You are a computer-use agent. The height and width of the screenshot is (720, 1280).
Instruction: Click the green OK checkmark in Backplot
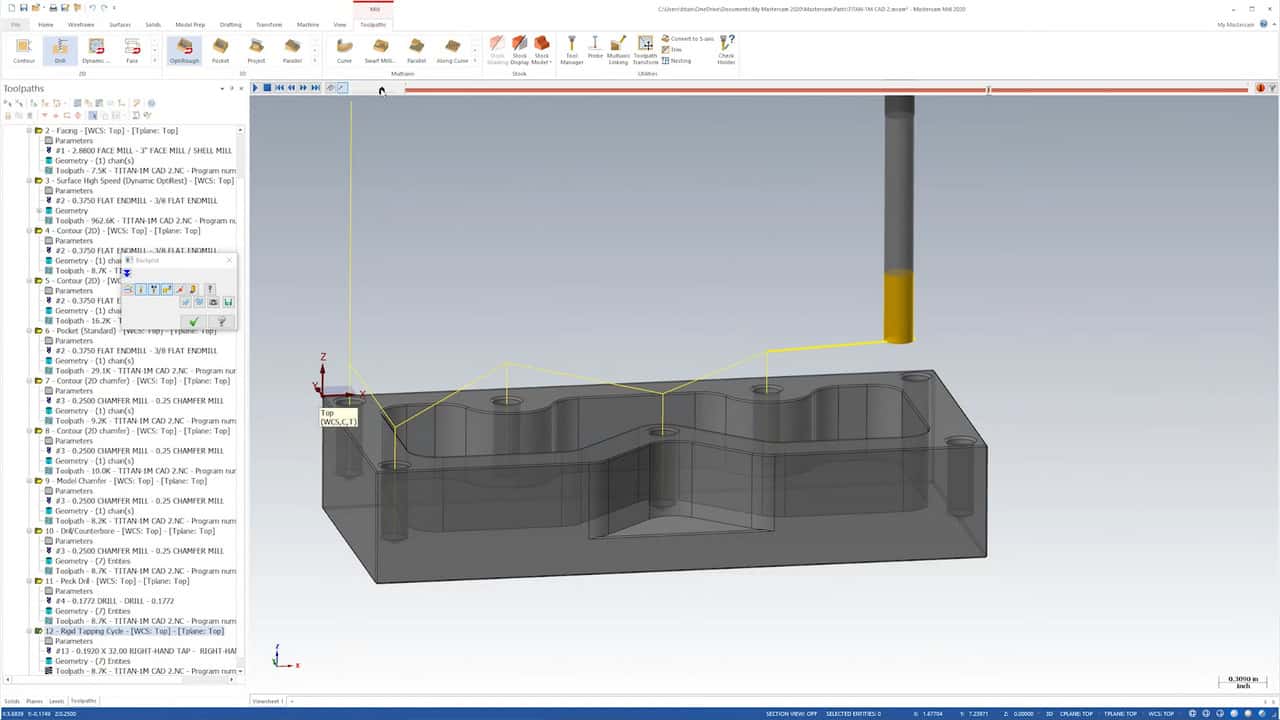(194, 322)
